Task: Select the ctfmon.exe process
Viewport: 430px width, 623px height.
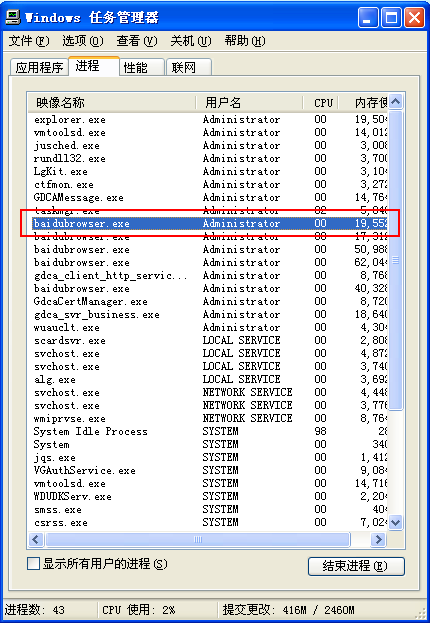Action: pyautogui.click(x=208, y=184)
